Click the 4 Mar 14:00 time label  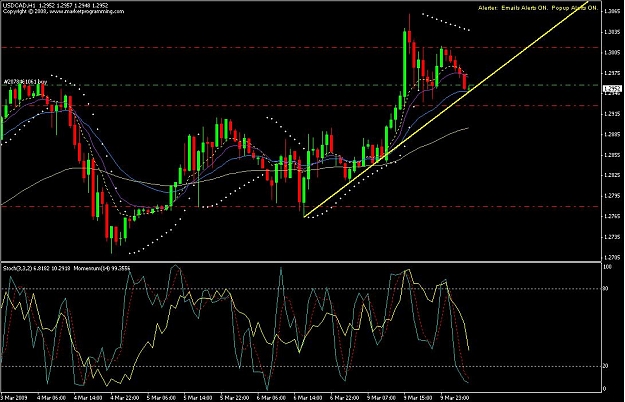click(88, 398)
